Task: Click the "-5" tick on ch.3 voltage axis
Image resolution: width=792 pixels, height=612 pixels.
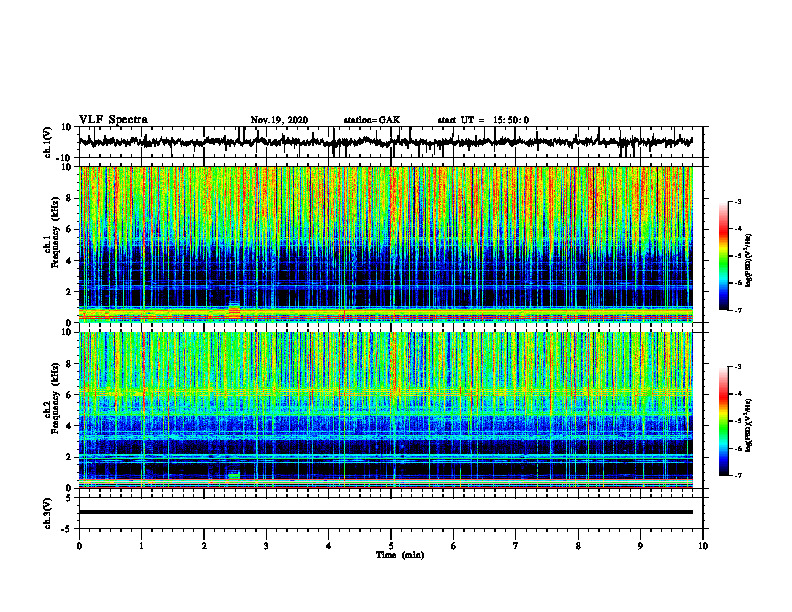Action: click(67, 529)
